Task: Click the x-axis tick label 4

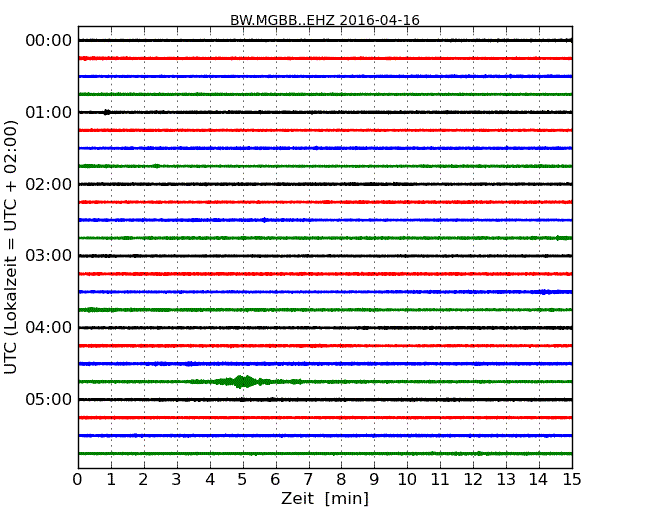Action: point(210,480)
